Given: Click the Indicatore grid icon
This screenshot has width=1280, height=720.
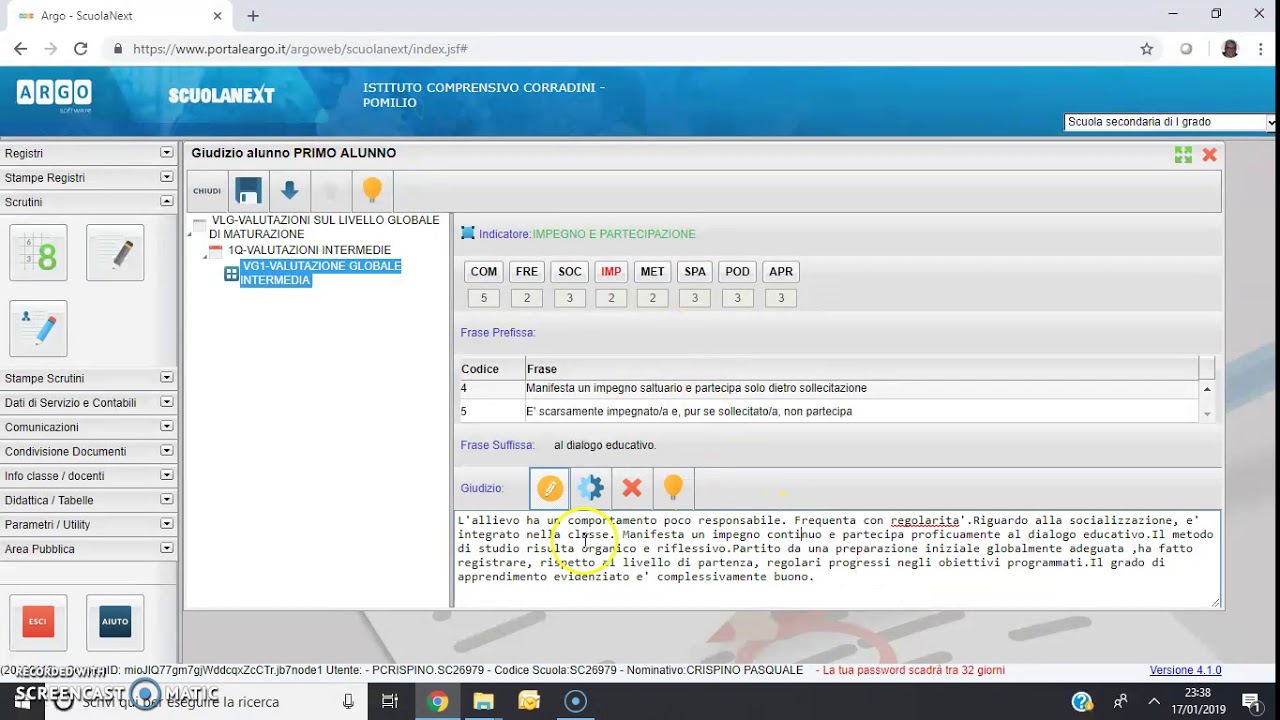Looking at the screenshot, I should coord(467,233).
